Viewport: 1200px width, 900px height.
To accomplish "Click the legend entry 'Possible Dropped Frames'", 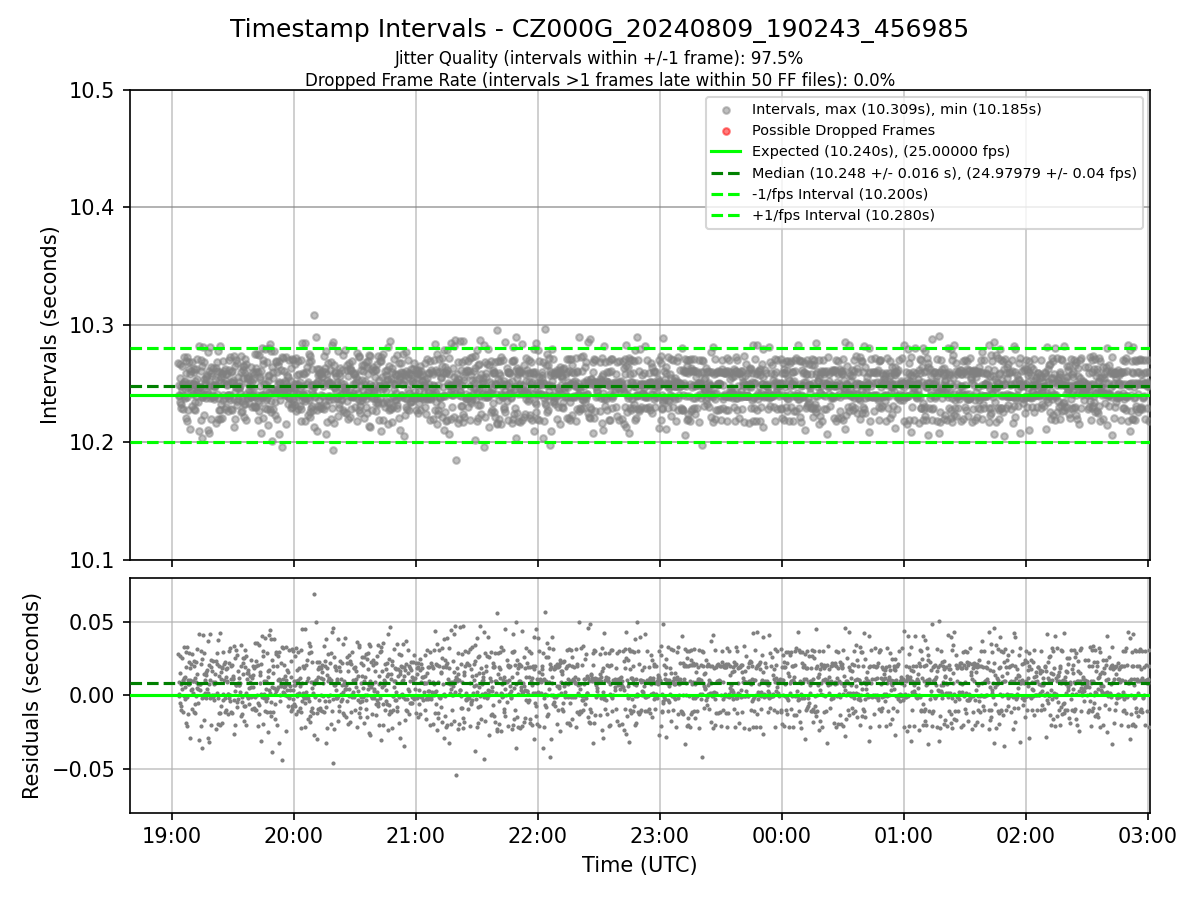I will [843, 130].
